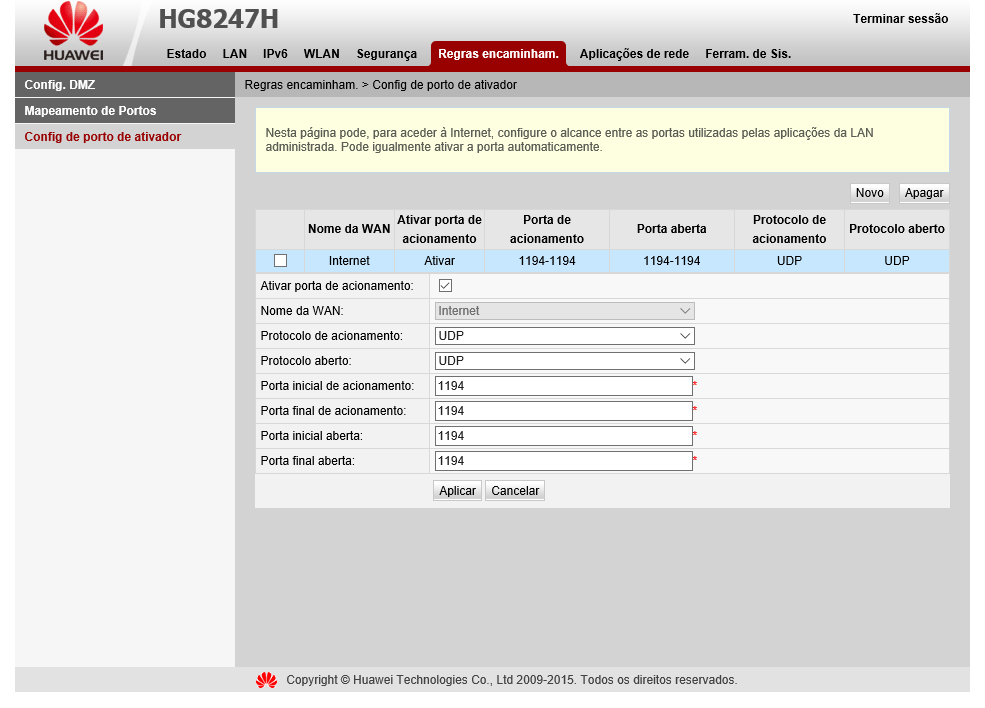Open Config. DMZ in the sidebar

click(x=125, y=85)
